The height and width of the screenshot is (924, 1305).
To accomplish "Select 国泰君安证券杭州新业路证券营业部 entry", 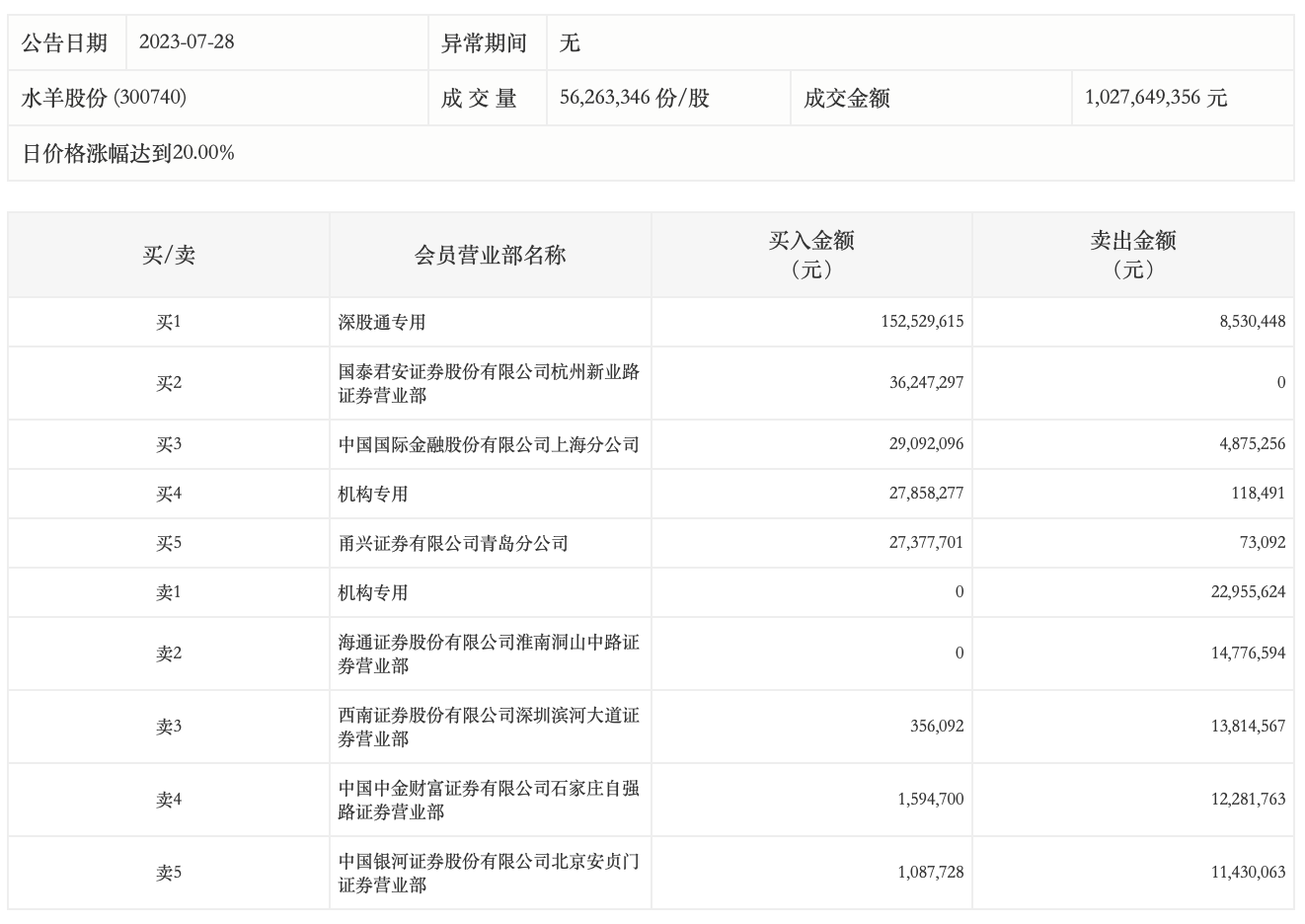I will [x=489, y=383].
